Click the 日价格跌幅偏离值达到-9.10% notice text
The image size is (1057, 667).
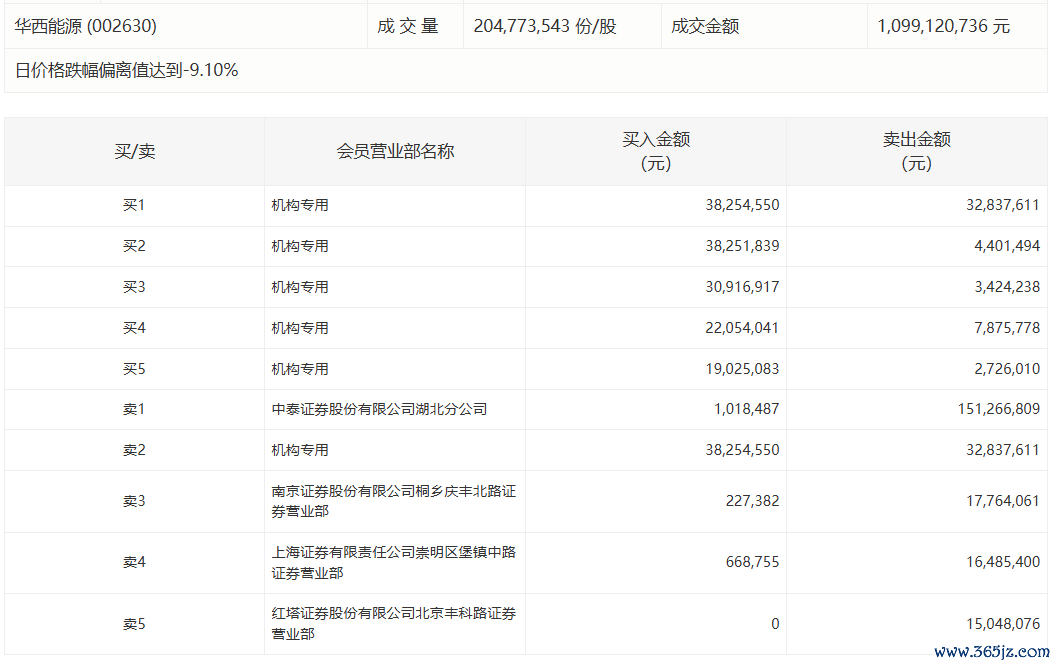[127, 70]
